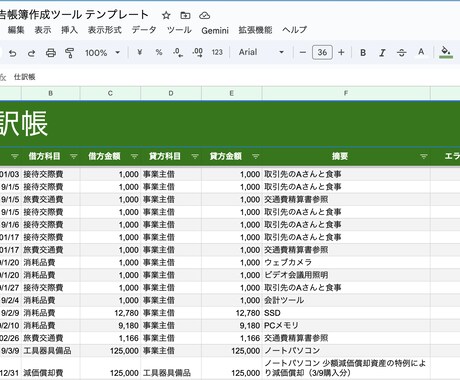
Task: Select cell with 会計ツール
Action: [346, 300]
